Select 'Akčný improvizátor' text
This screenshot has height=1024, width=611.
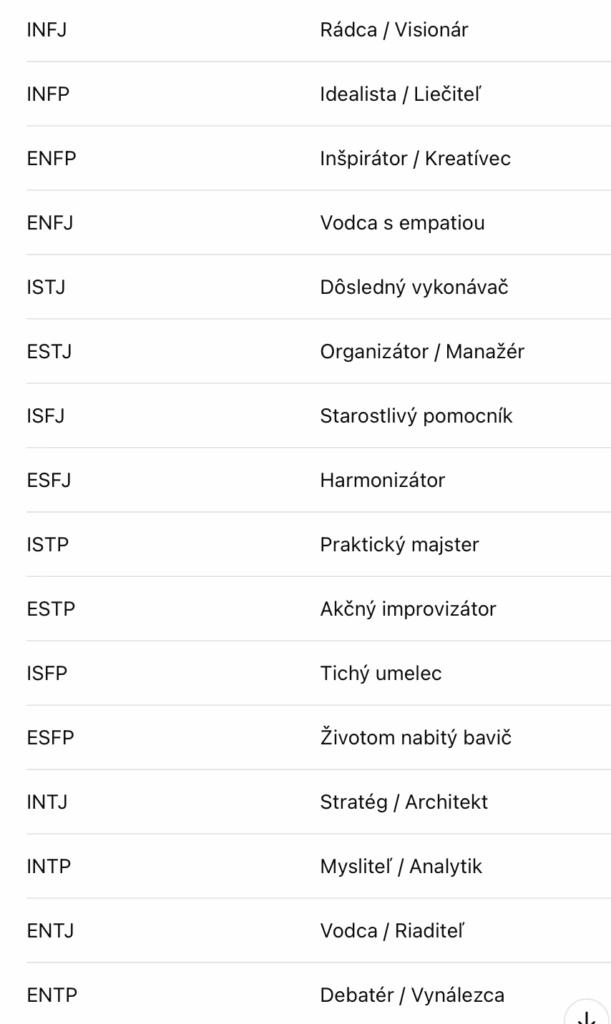[x=408, y=609]
